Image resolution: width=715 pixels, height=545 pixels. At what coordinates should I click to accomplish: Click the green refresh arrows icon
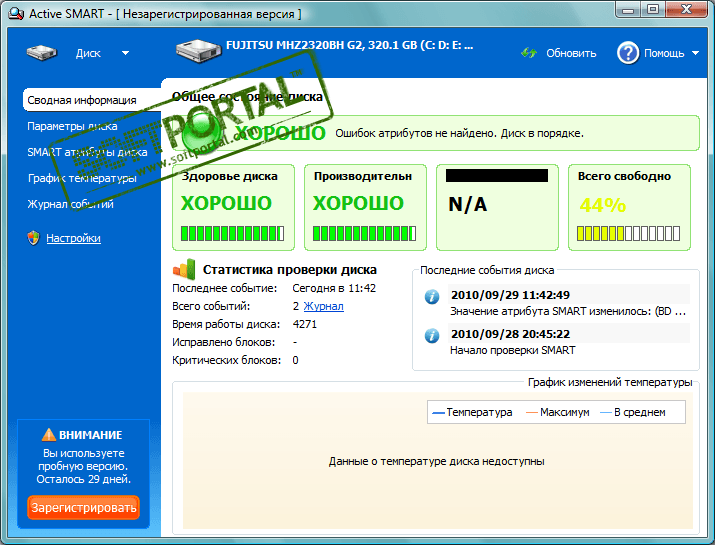(529, 53)
